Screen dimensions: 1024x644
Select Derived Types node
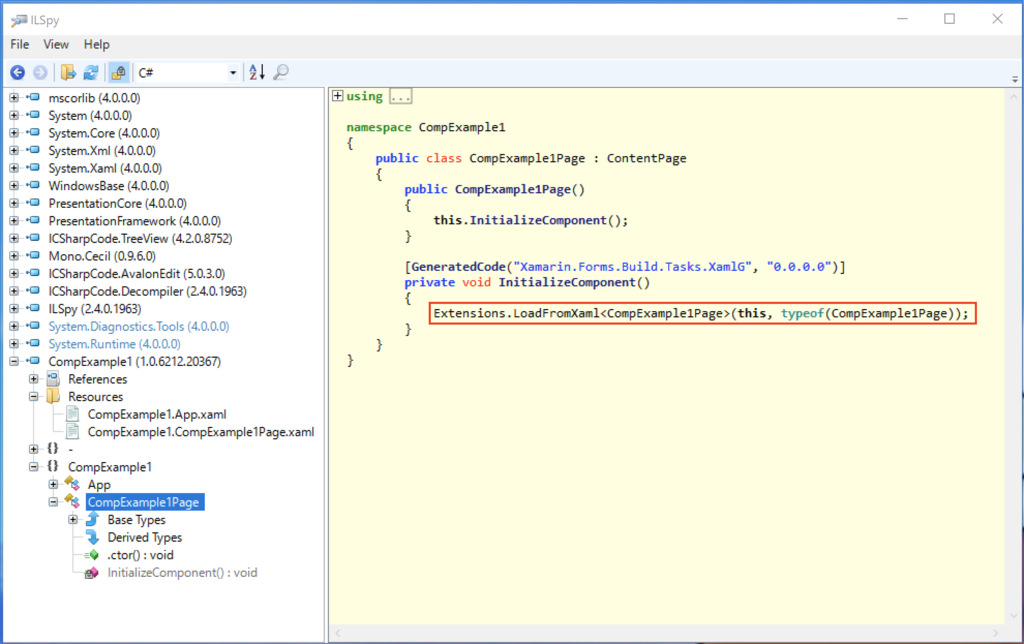pos(145,538)
